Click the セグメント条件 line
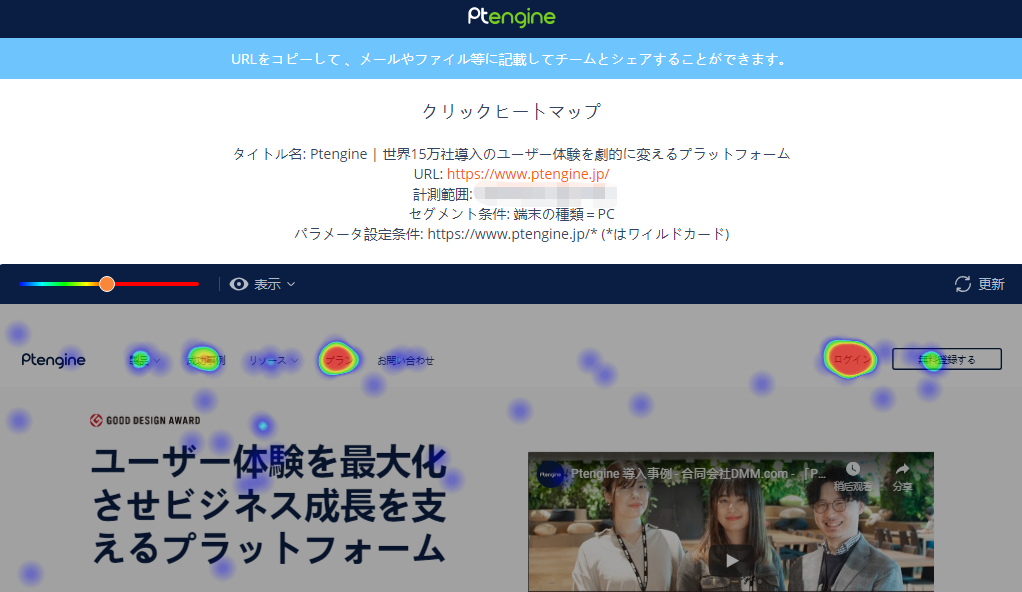1022x592 pixels. [x=512, y=215]
